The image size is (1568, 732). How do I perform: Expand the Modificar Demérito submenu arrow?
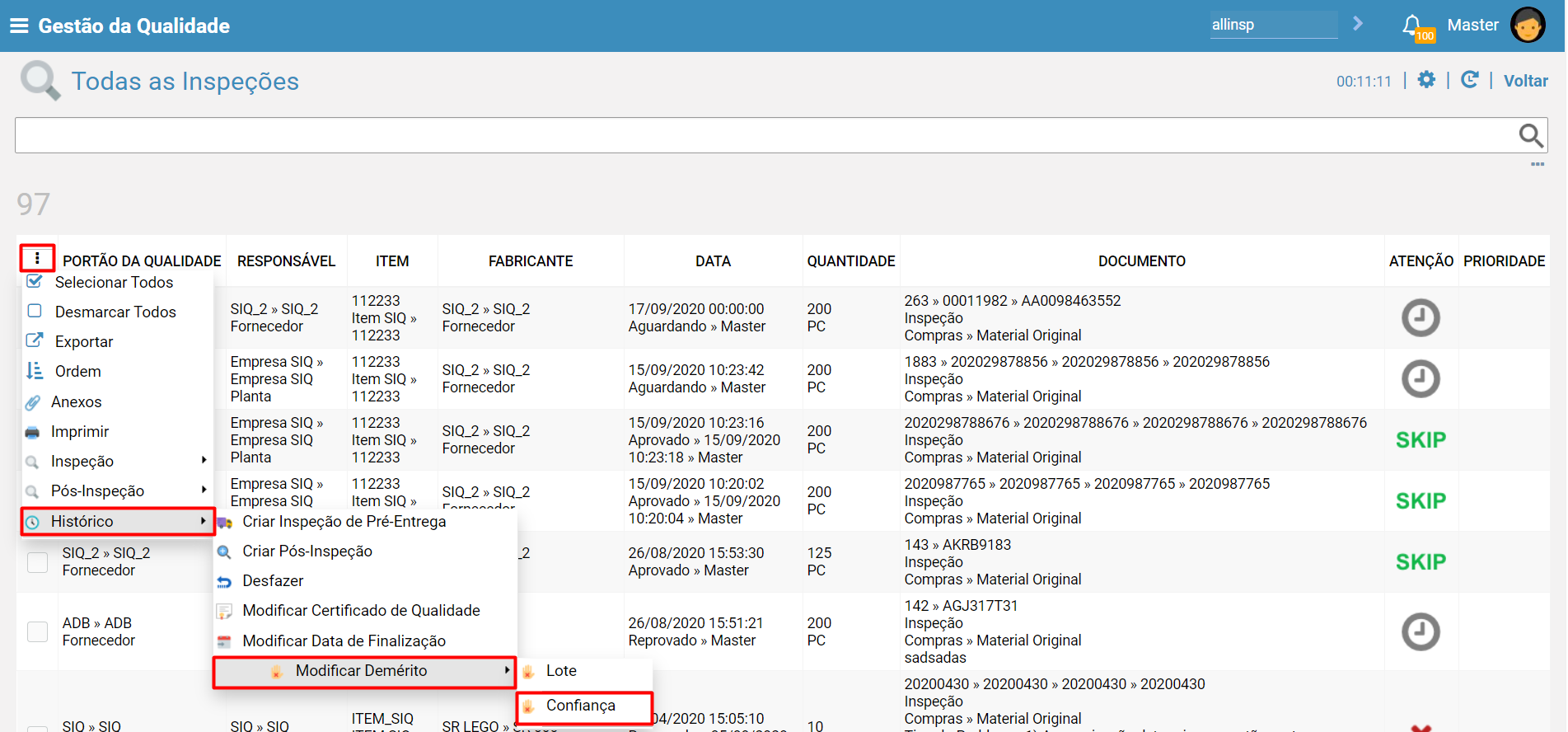[x=507, y=670]
